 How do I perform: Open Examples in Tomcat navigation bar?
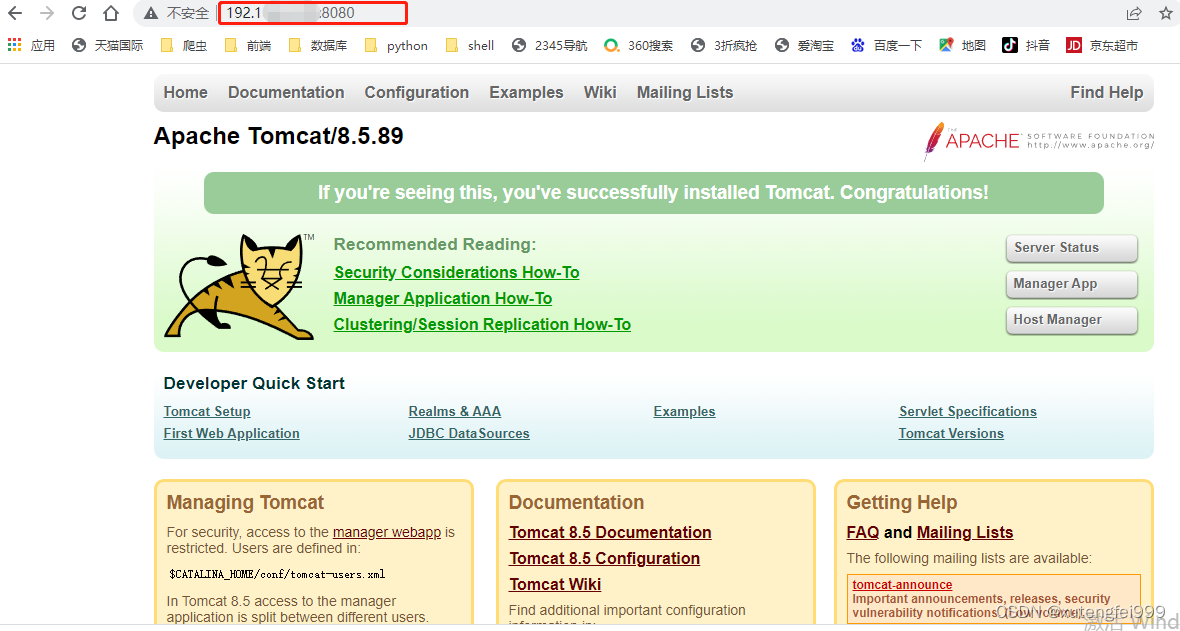pos(526,93)
